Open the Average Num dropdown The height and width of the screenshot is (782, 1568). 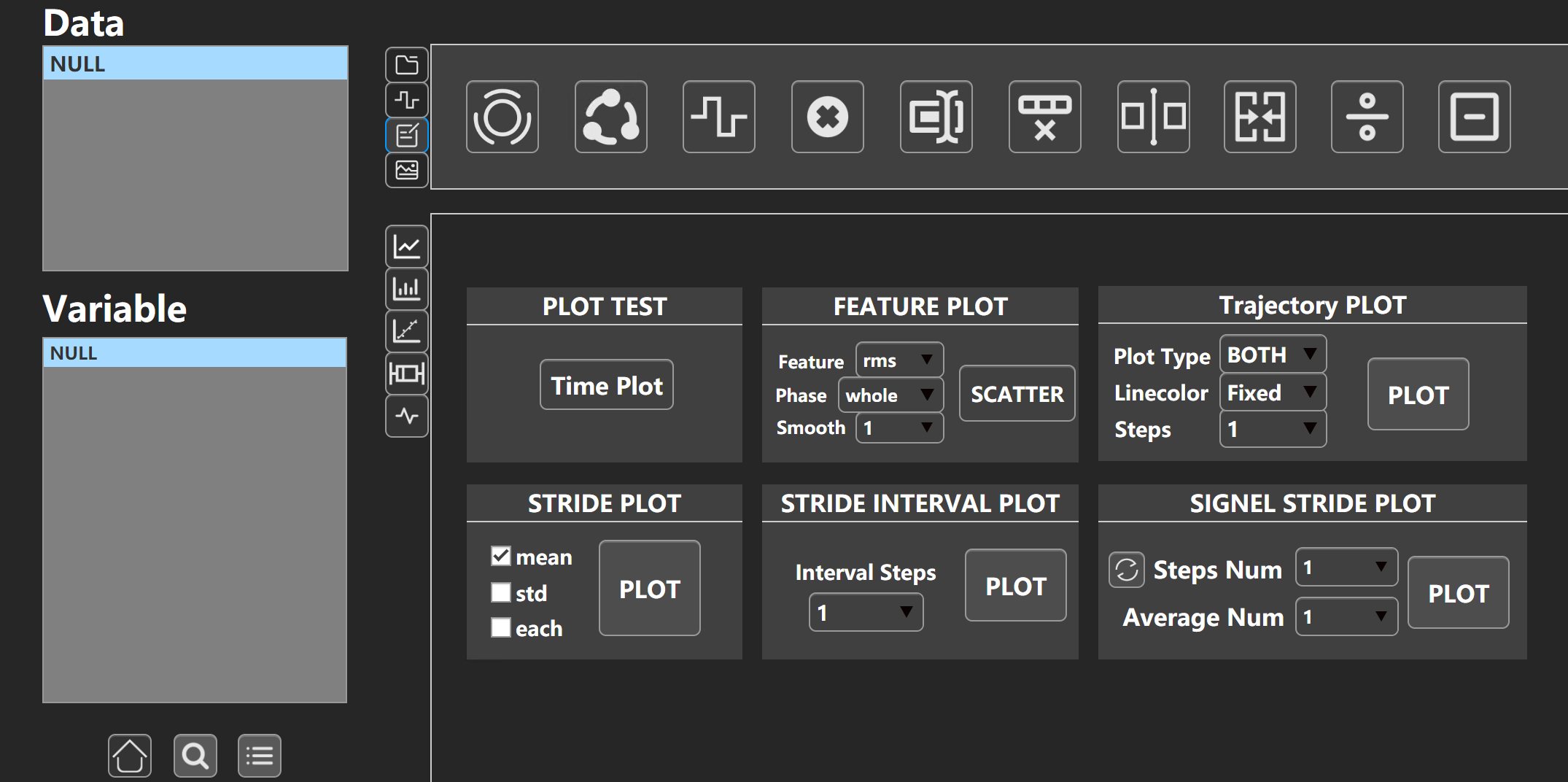tap(1346, 616)
